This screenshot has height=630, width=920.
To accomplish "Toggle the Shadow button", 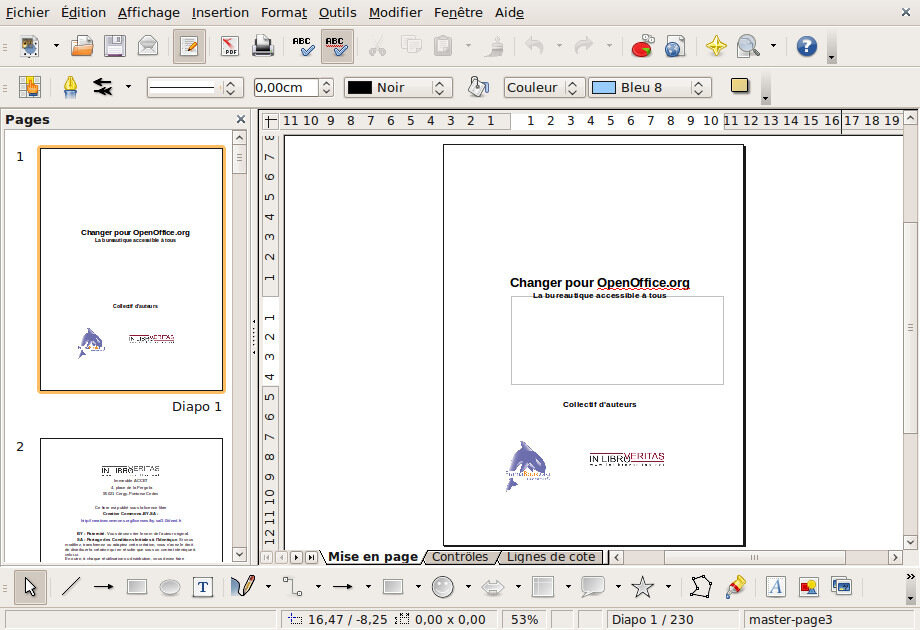I will (740, 87).
